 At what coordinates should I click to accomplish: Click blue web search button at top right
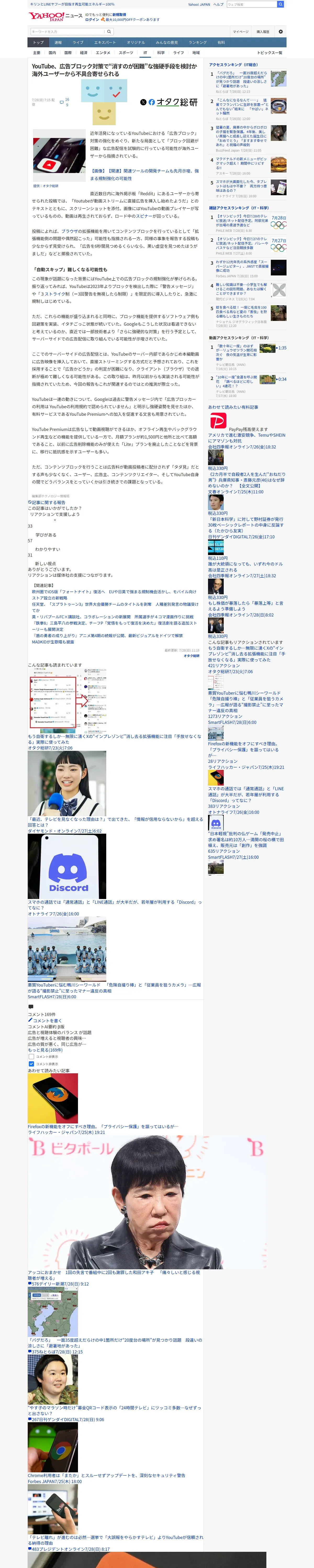pos(281,4)
